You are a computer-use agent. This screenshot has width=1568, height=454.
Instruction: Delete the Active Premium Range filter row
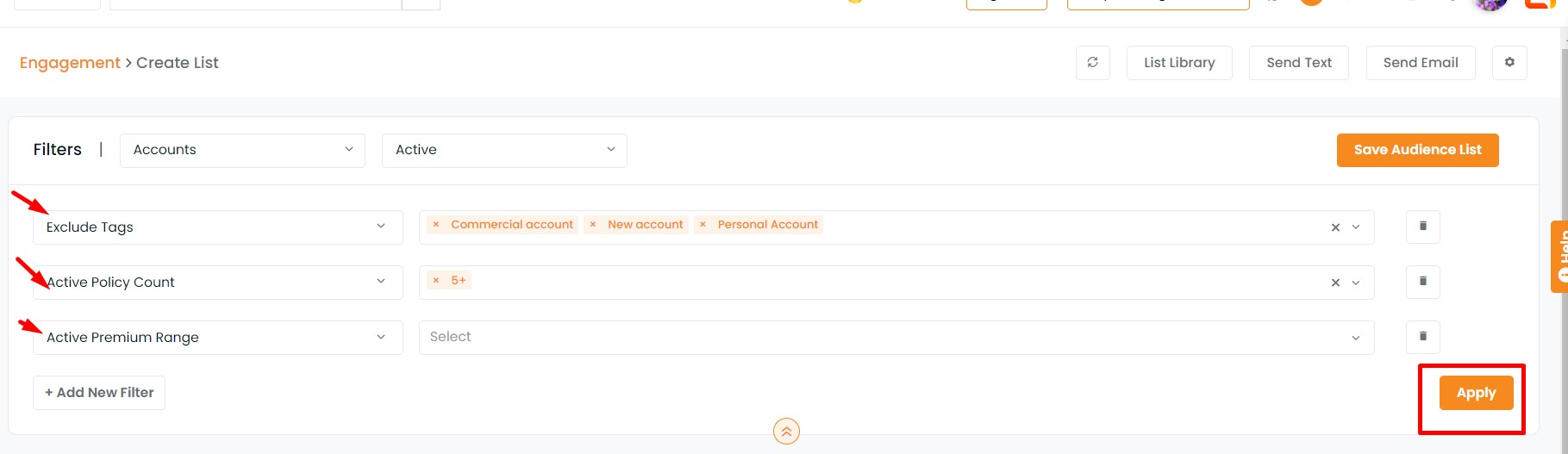(1423, 337)
